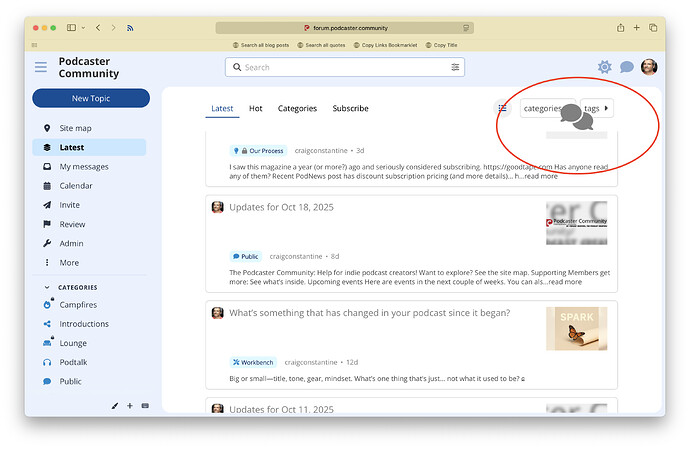Open Calendar from the sidebar
The image size is (690, 449).
76,186
